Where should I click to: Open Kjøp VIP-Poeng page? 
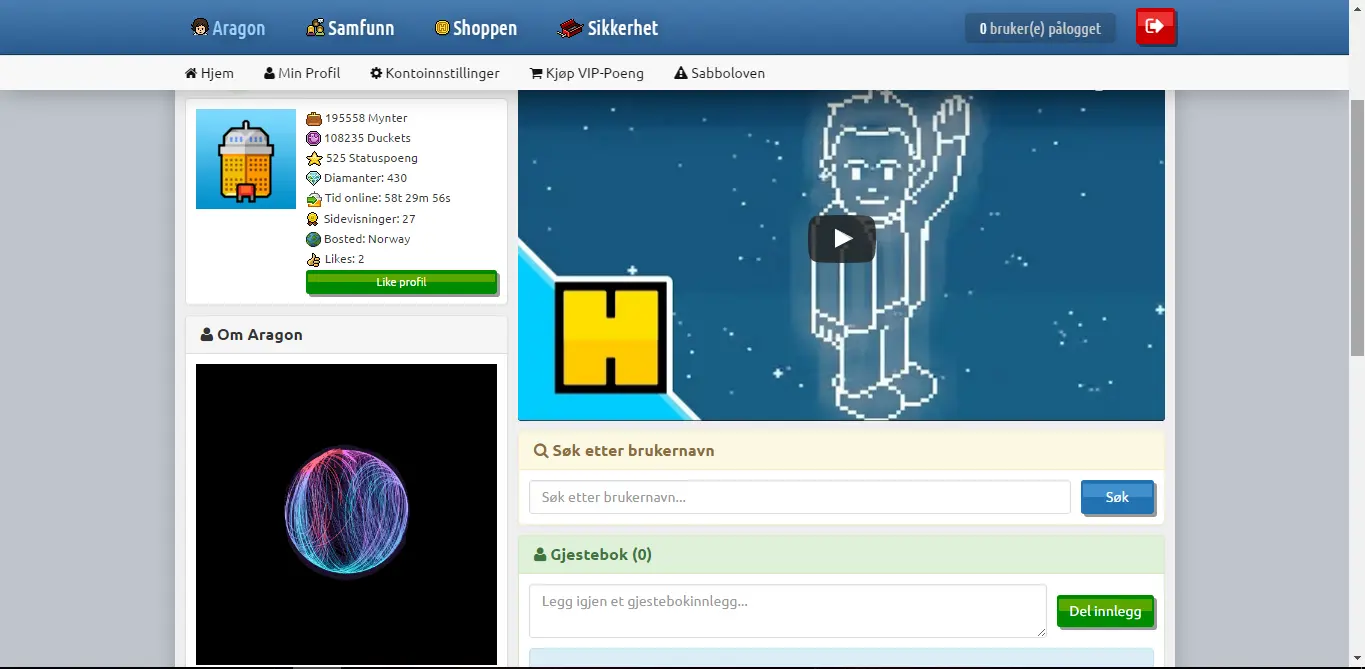(x=587, y=73)
